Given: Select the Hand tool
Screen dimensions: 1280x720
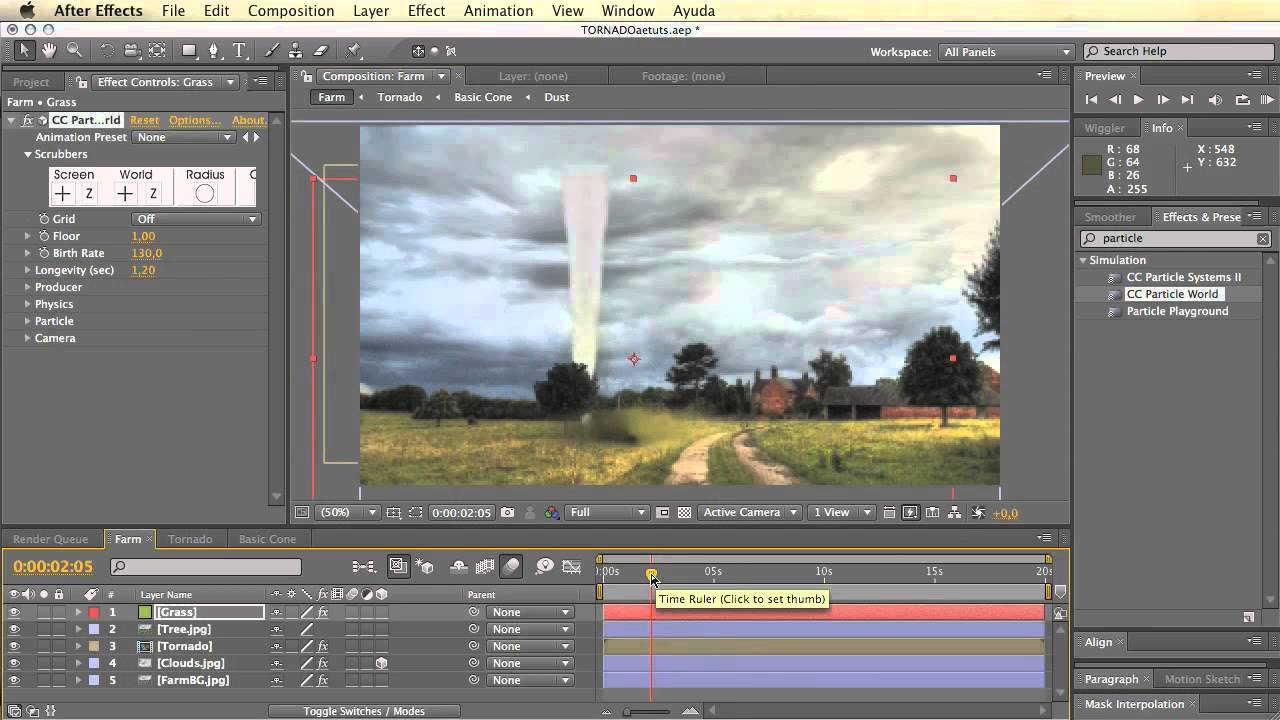Looking at the screenshot, I should click(49, 50).
